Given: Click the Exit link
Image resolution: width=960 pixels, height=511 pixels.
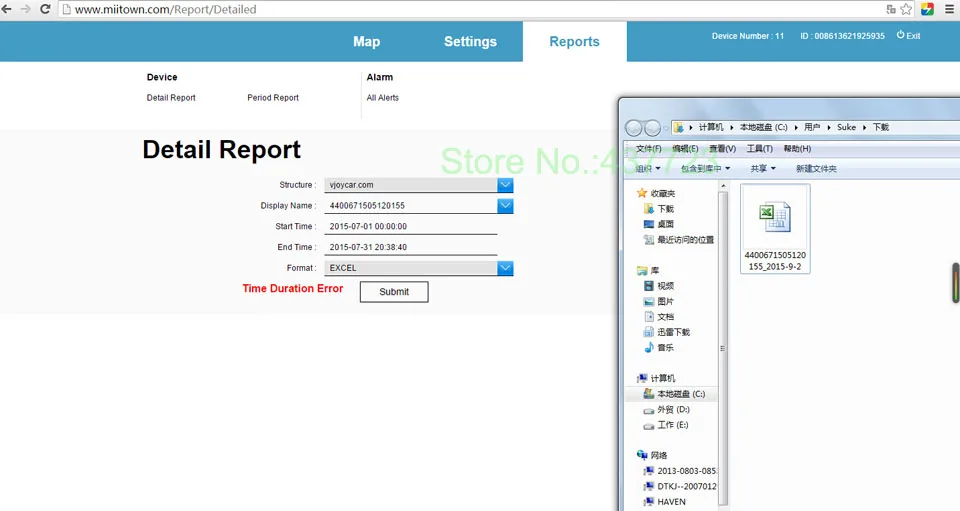Looking at the screenshot, I should tap(909, 35).
